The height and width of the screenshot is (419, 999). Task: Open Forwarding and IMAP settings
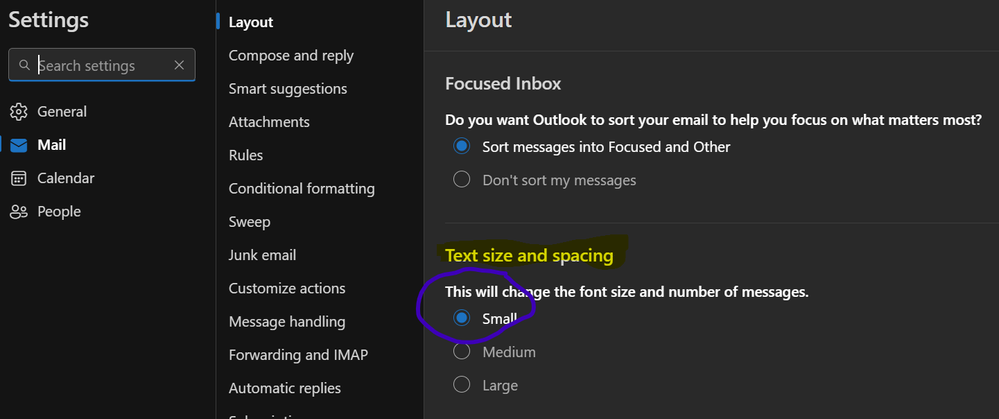click(300, 354)
